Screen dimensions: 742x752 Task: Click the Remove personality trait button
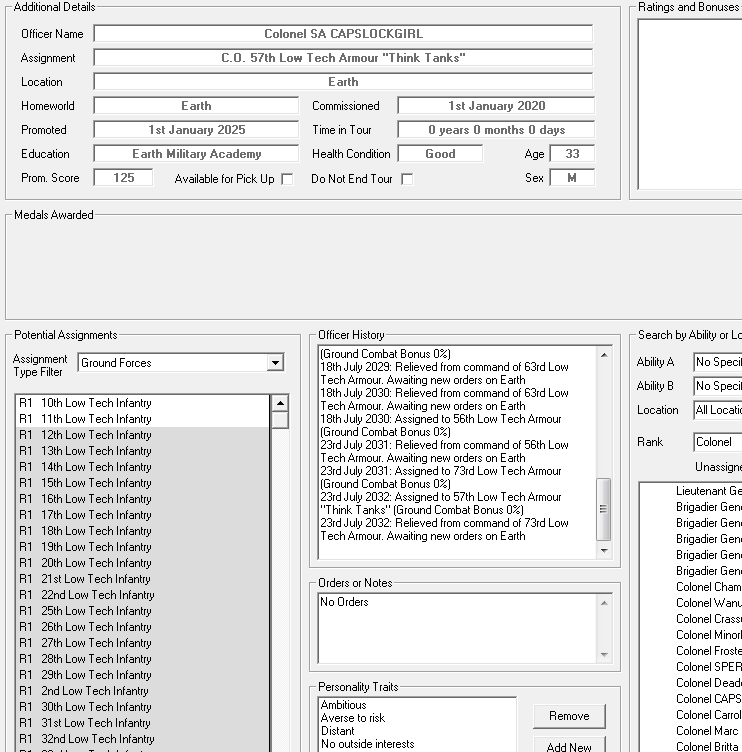(569, 716)
